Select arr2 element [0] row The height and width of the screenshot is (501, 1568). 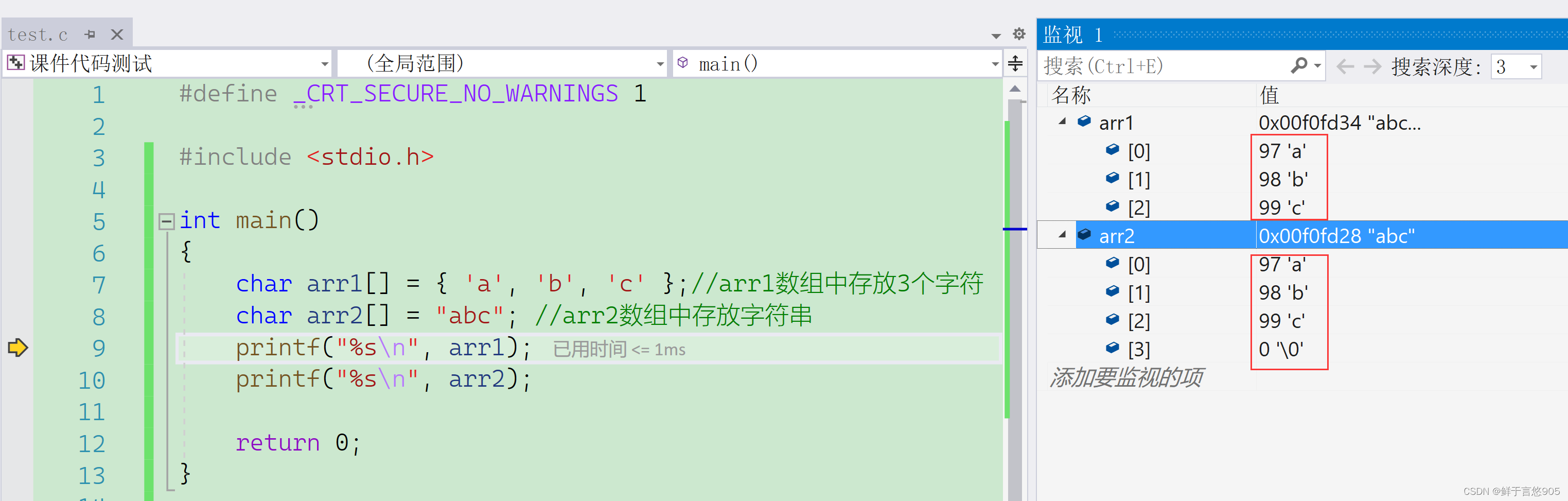click(x=1302, y=264)
